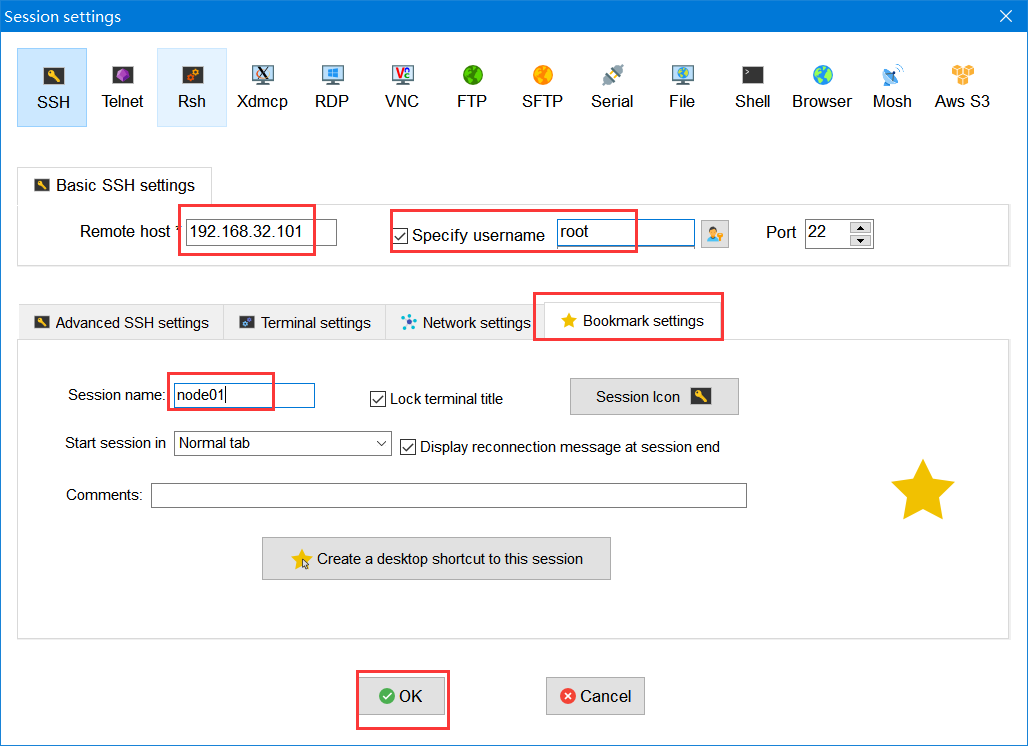1028x746 pixels.
Task: Switch to Advanced SSH settings tab
Action: coord(121,323)
